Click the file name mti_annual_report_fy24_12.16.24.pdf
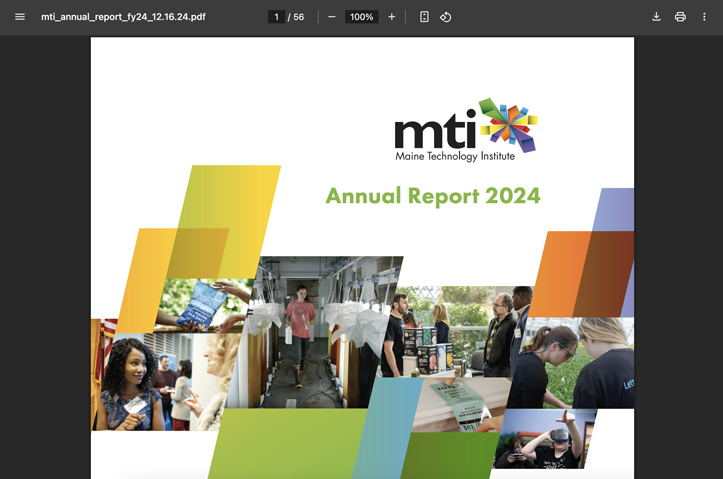 coord(123,17)
